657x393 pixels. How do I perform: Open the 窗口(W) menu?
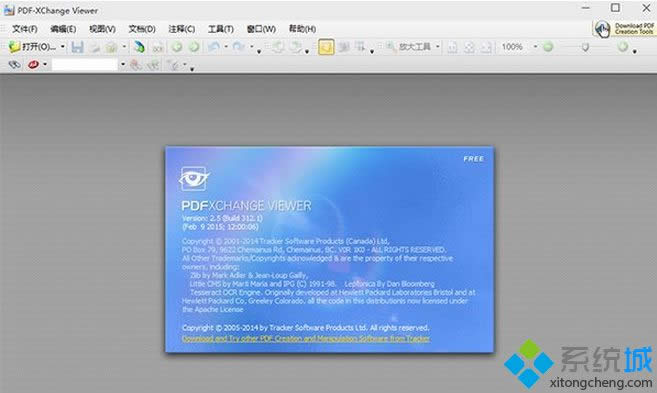tap(261, 29)
